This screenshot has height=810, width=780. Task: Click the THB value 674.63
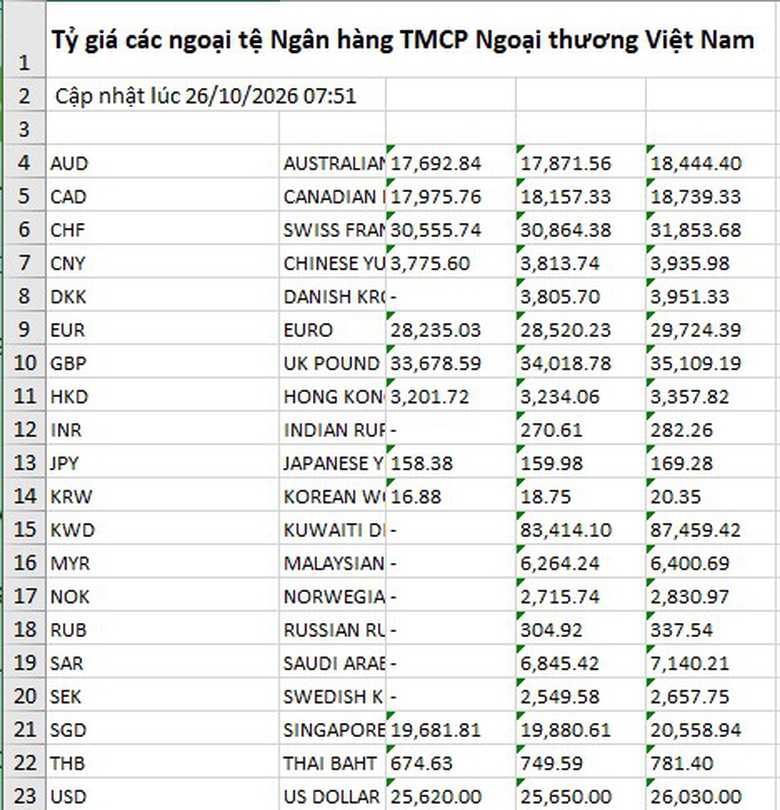pos(450,761)
